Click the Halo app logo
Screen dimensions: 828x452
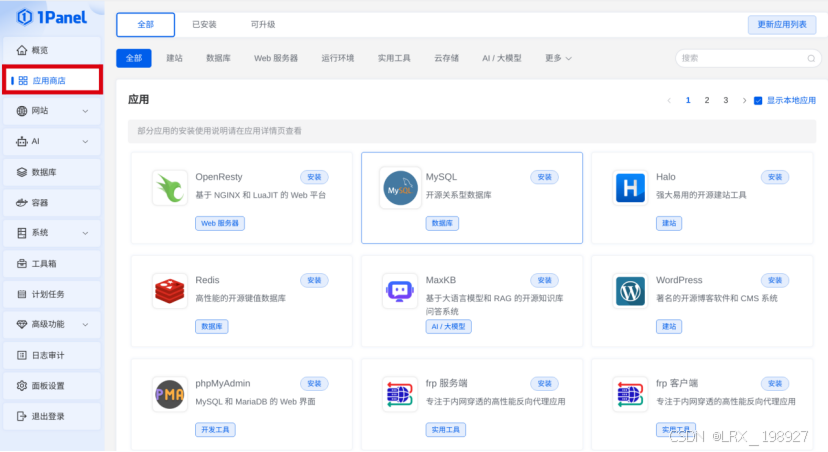630,188
